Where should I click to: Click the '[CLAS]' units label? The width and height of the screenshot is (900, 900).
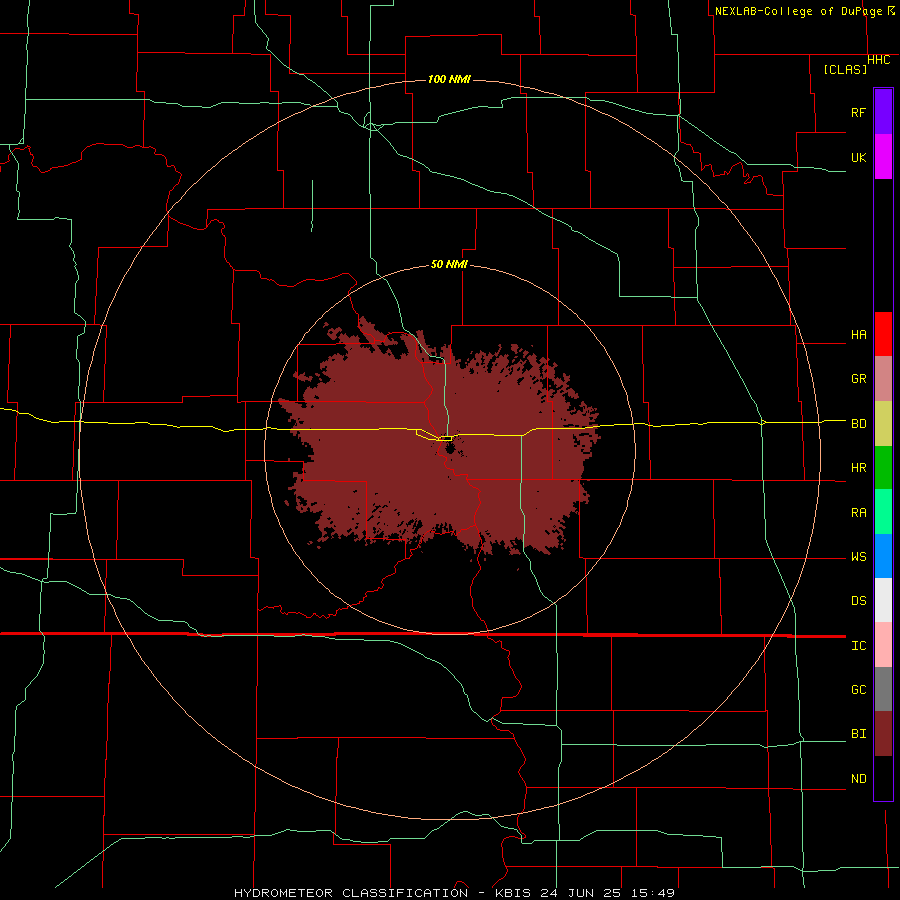(845, 69)
